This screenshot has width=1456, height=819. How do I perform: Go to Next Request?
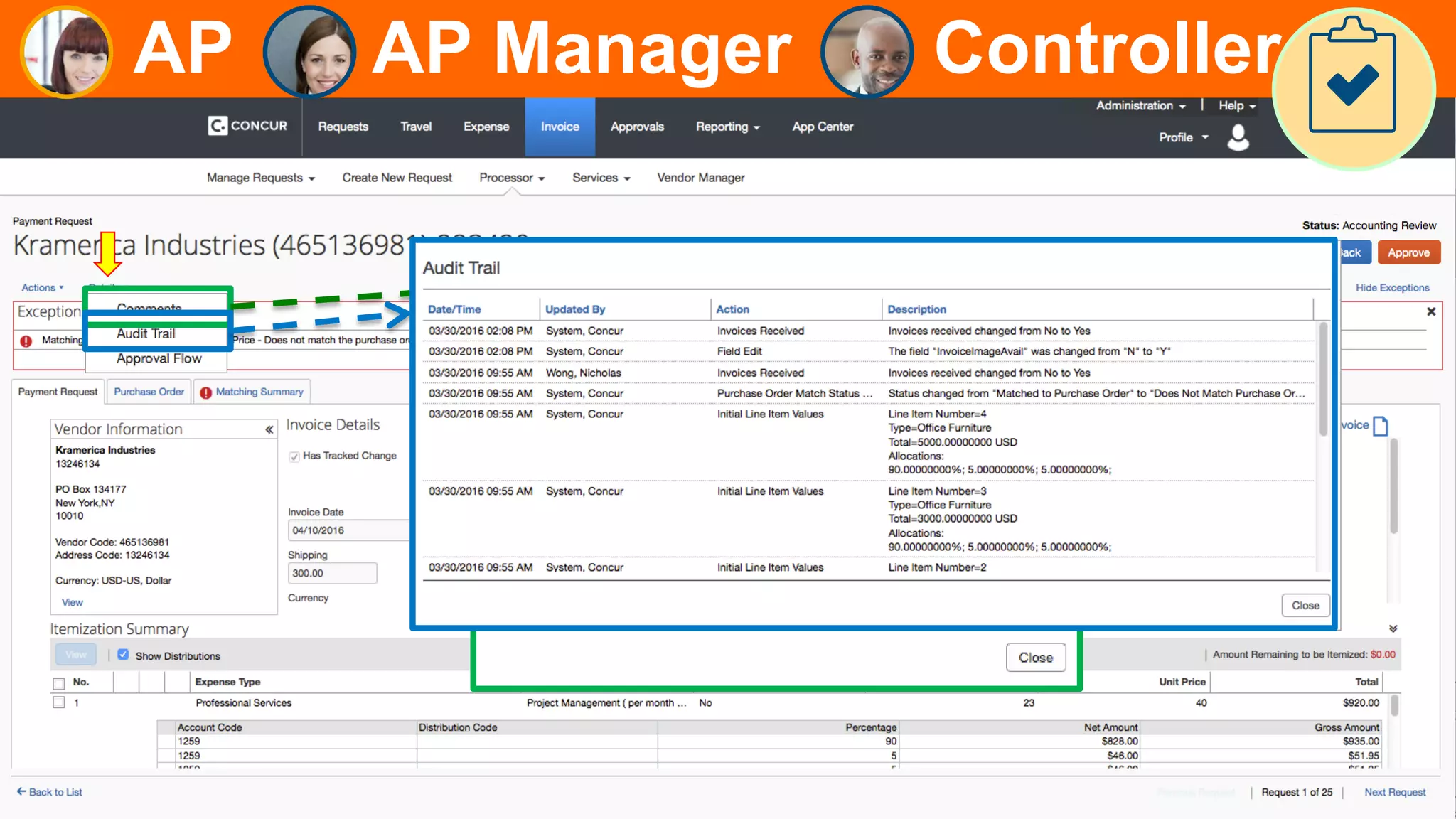[x=1395, y=792]
